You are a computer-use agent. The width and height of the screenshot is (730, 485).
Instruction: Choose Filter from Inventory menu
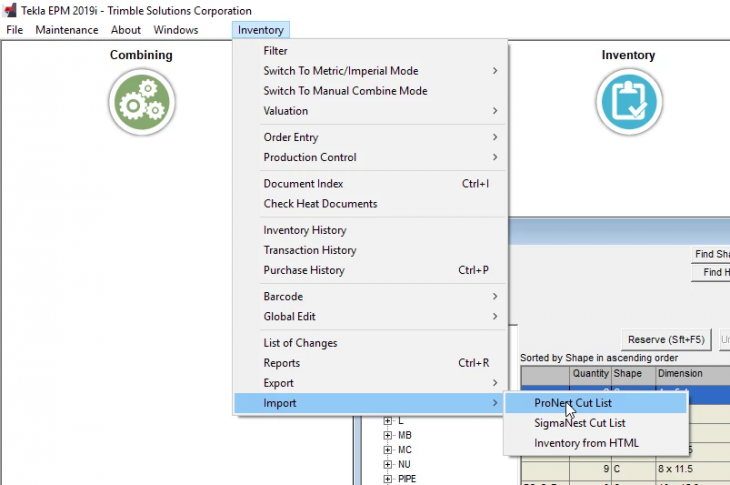pyautogui.click(x=370, y=51)
